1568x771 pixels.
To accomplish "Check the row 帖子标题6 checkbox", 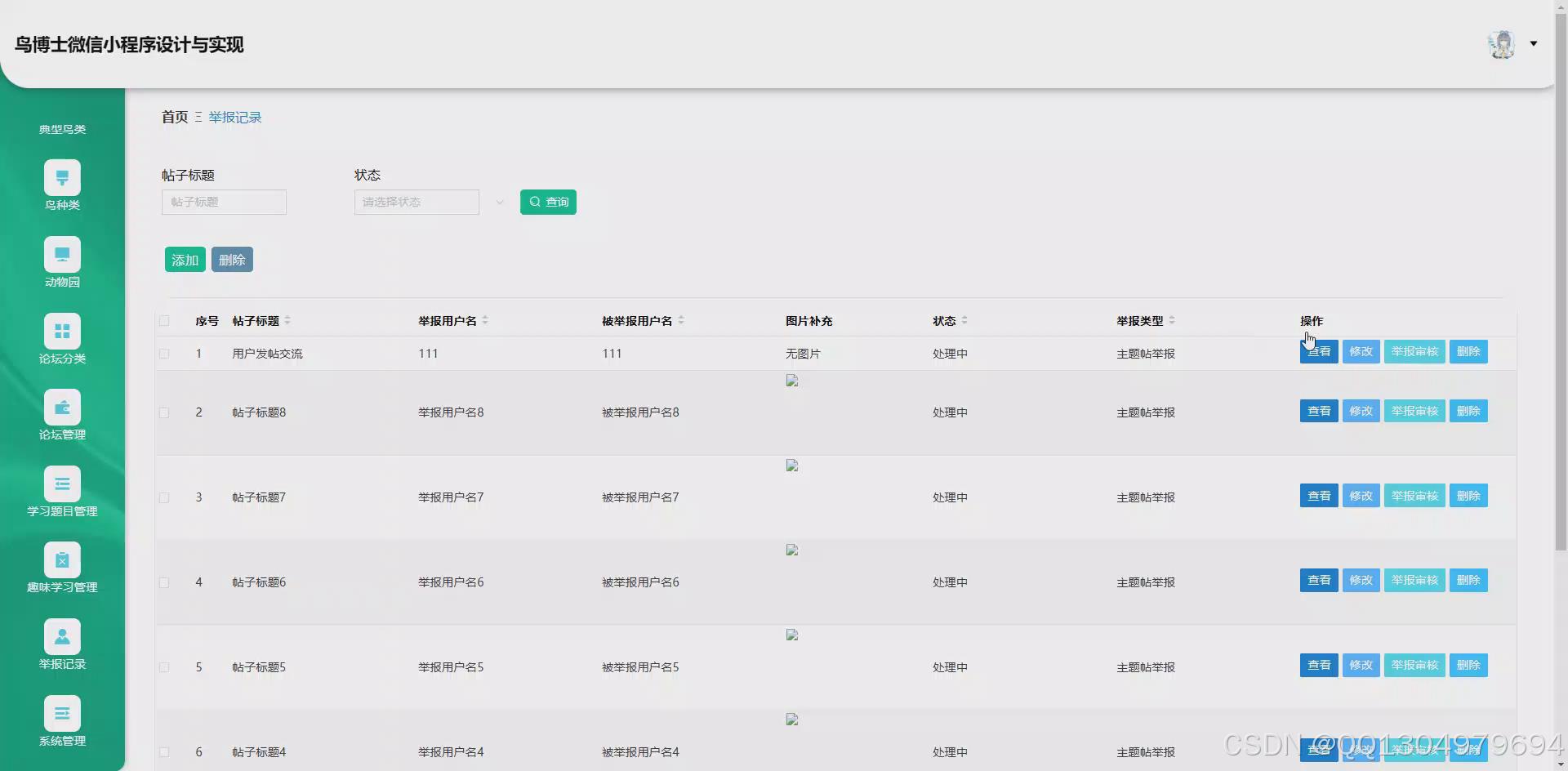I will click(164, 582).
